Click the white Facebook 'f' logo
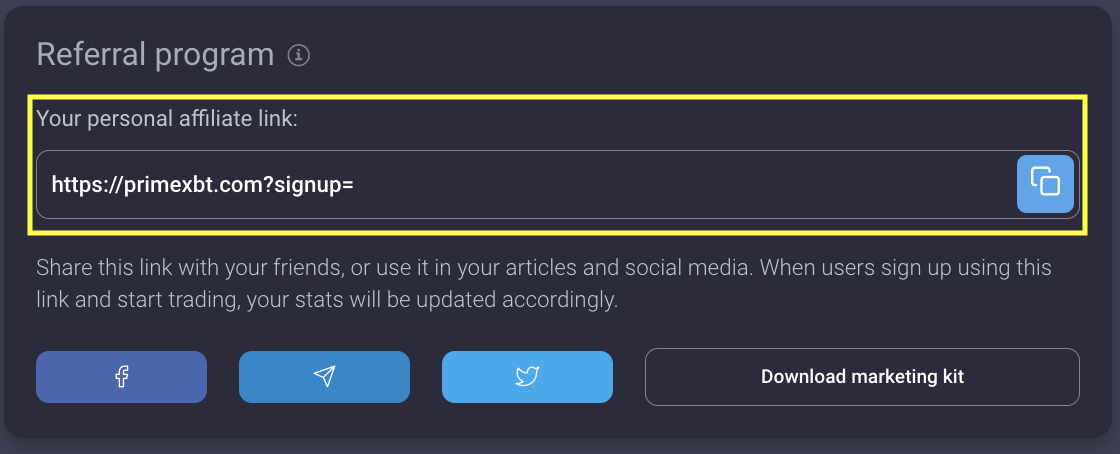Screen dimensions: 1120x454 click(x=121, y=377)
